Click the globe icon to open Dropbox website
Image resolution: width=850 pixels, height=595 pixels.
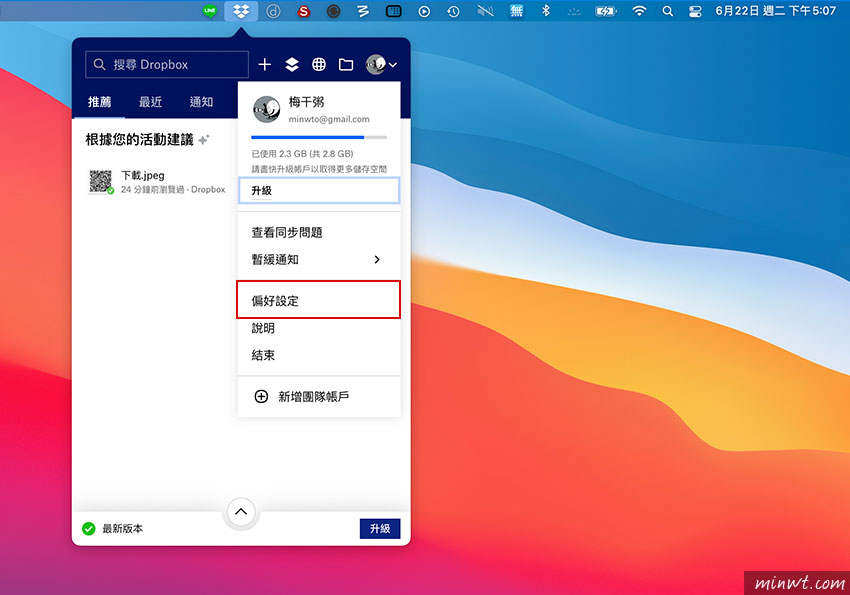pyautogui.click(x=319, y=64)
